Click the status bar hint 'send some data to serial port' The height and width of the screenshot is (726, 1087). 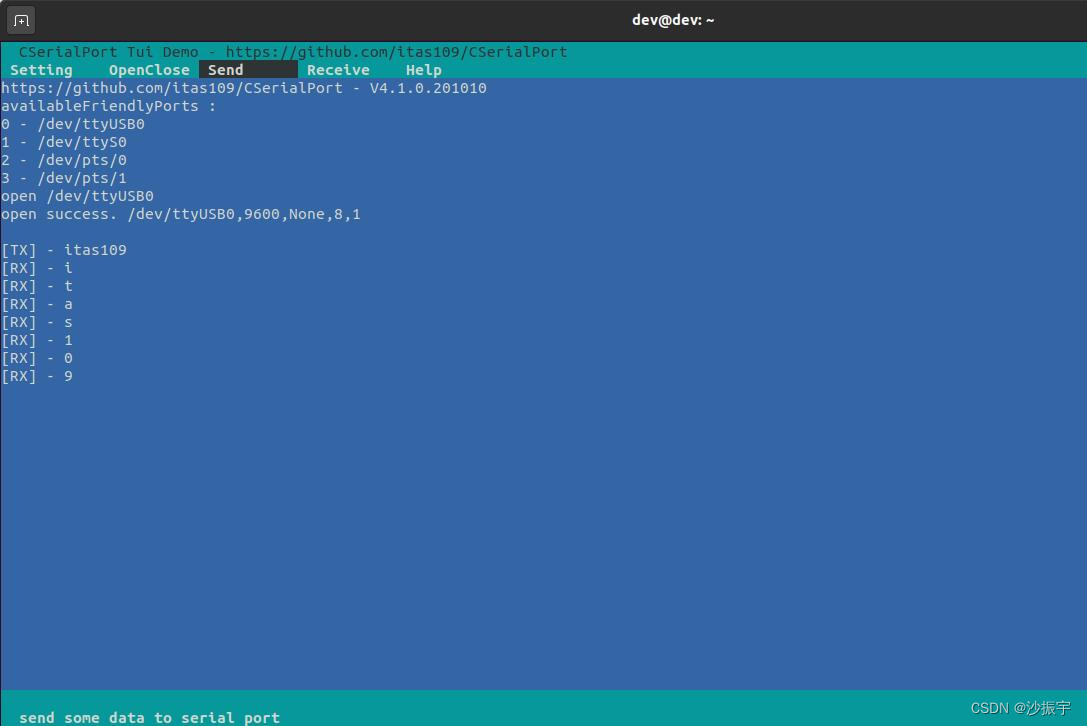click(149, 717)
